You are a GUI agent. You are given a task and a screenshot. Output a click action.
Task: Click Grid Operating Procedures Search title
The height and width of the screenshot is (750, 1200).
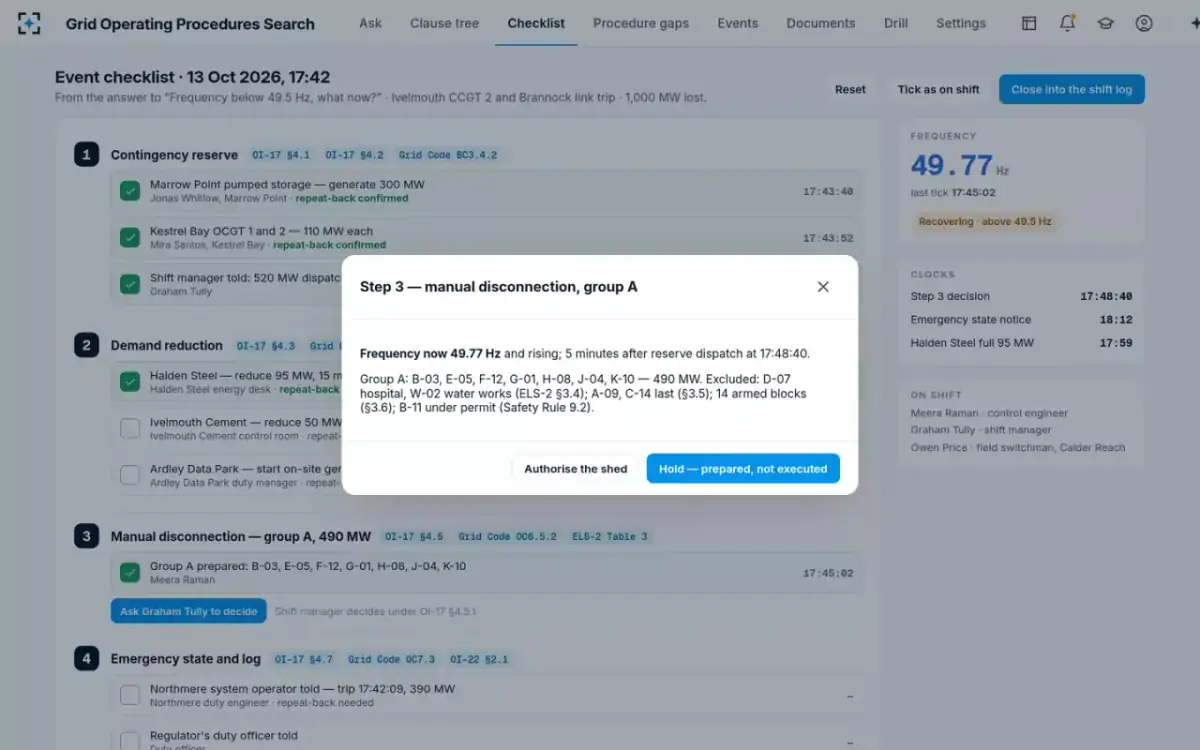[190, 24]
